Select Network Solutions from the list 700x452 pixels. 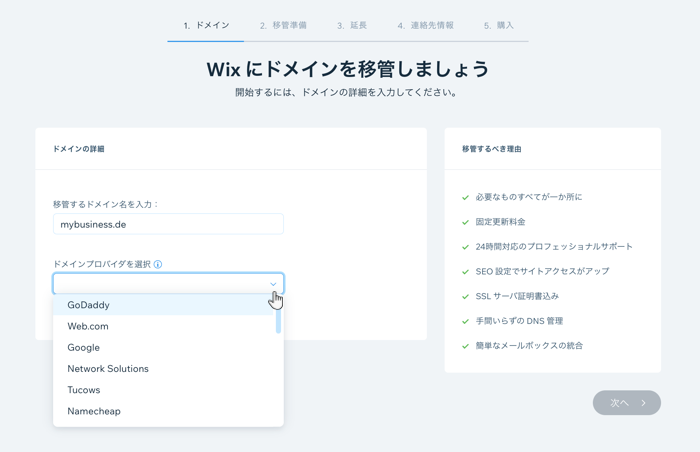(163, 368)
